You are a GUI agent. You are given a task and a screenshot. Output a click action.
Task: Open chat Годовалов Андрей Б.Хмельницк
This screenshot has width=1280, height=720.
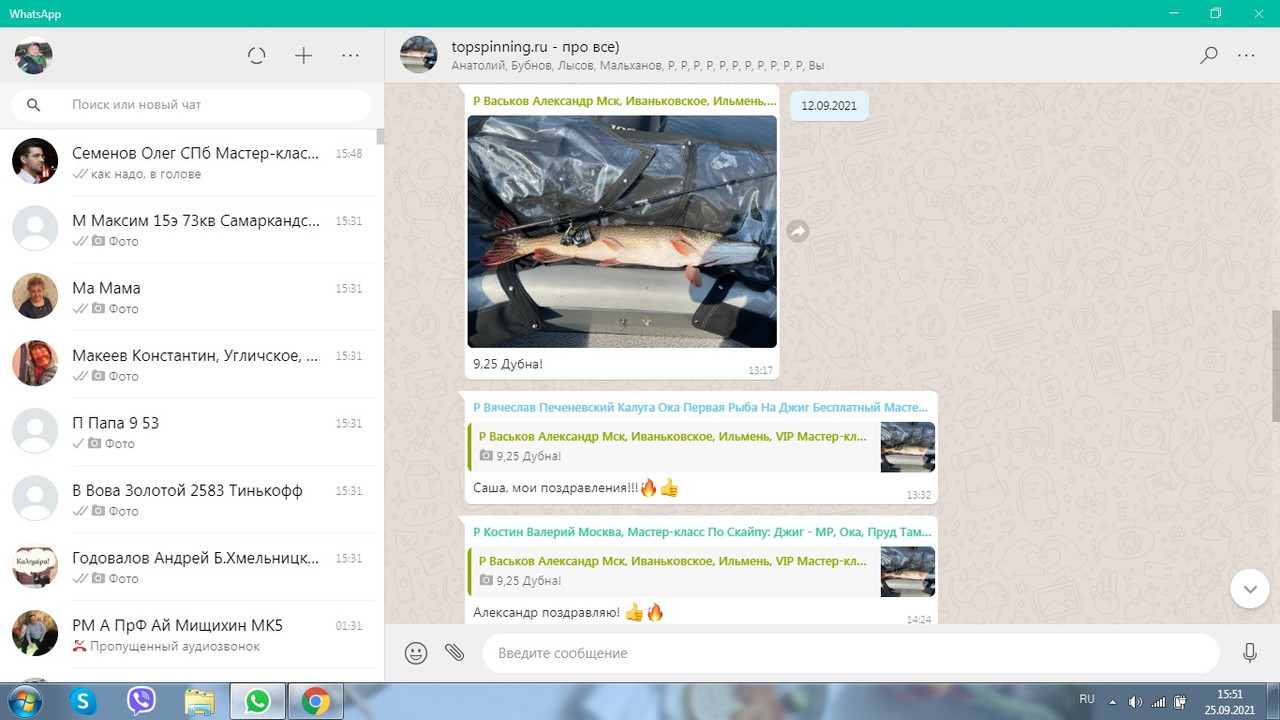[x=190, y=567]
